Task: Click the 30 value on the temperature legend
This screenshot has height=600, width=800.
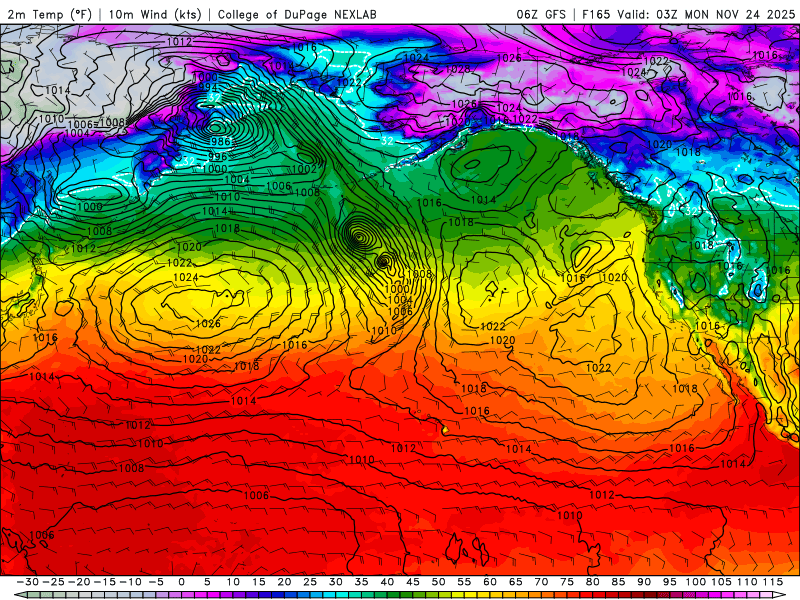Action: (336, 582)
